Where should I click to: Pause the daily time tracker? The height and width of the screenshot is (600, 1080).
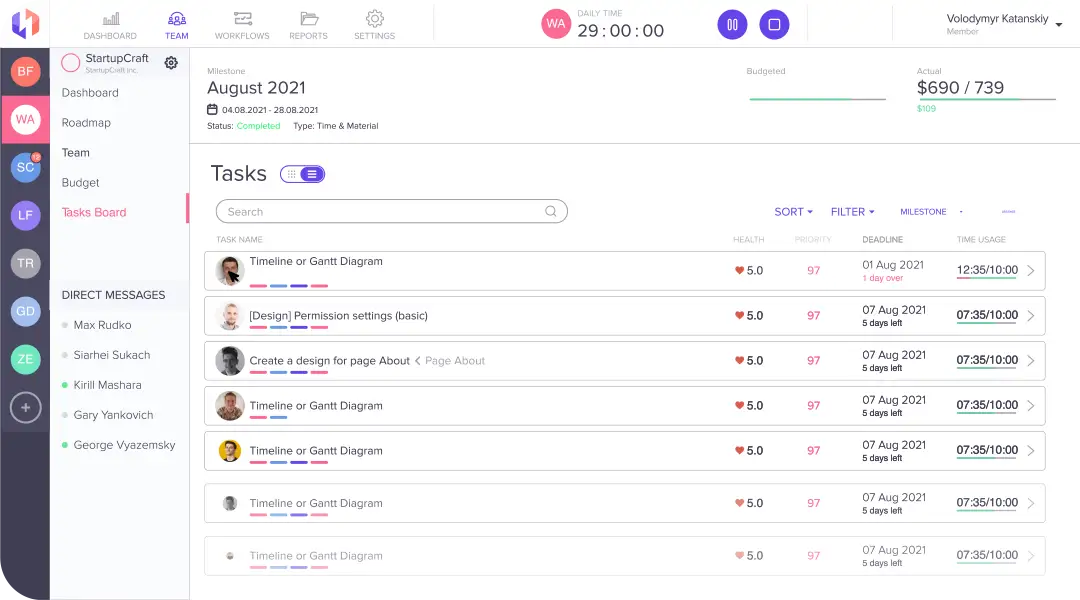pyautogui.click(x=732, y=25)
